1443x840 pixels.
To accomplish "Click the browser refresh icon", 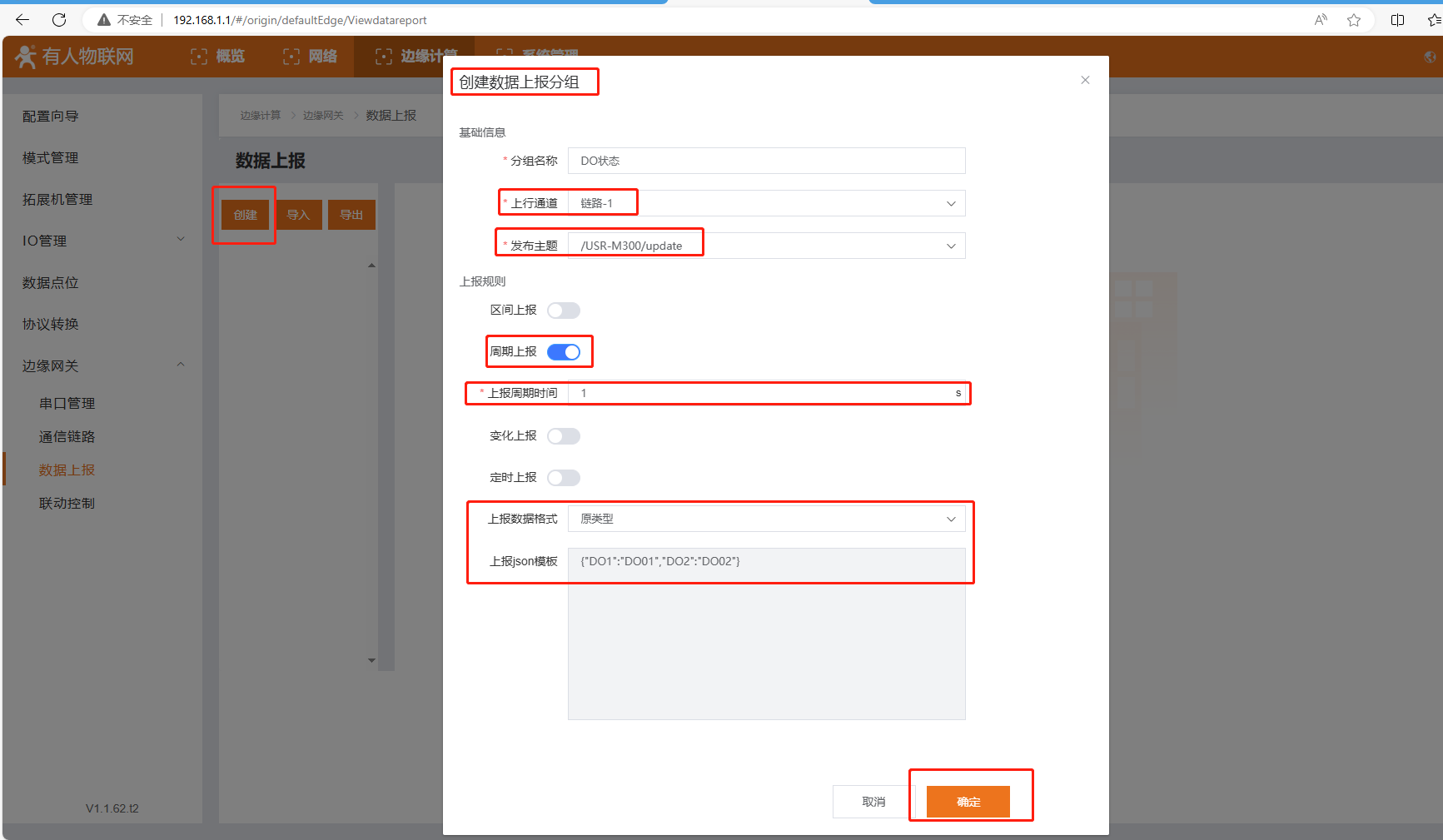I will [x=59, y=20].
